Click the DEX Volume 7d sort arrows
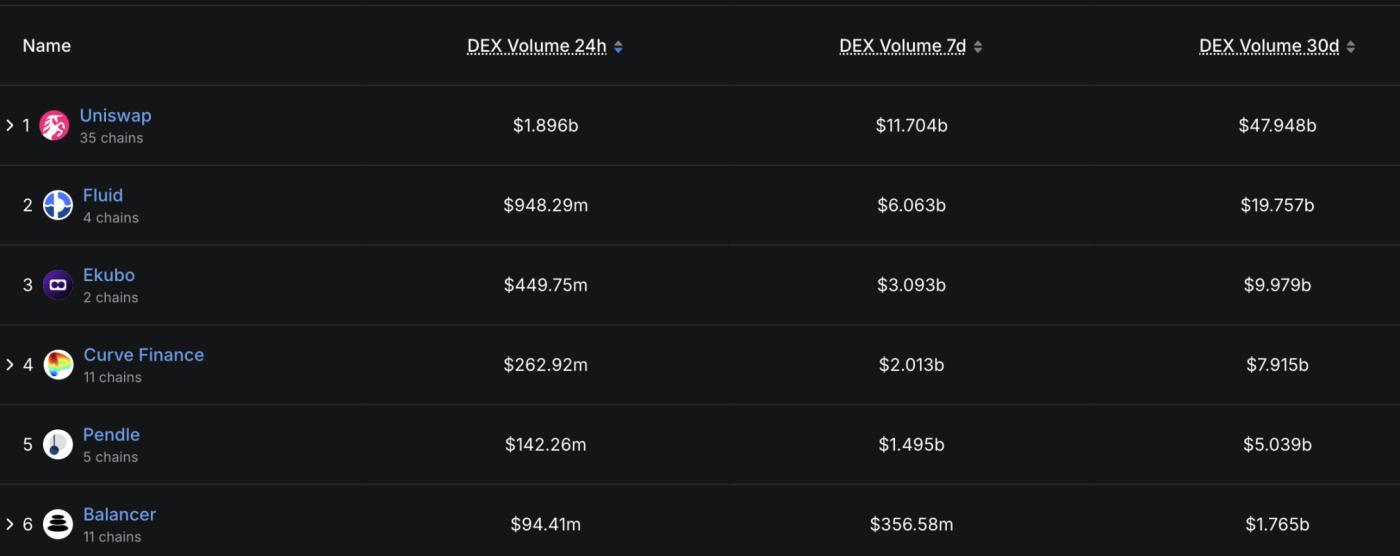1400x556 pixels. point(978,46)
